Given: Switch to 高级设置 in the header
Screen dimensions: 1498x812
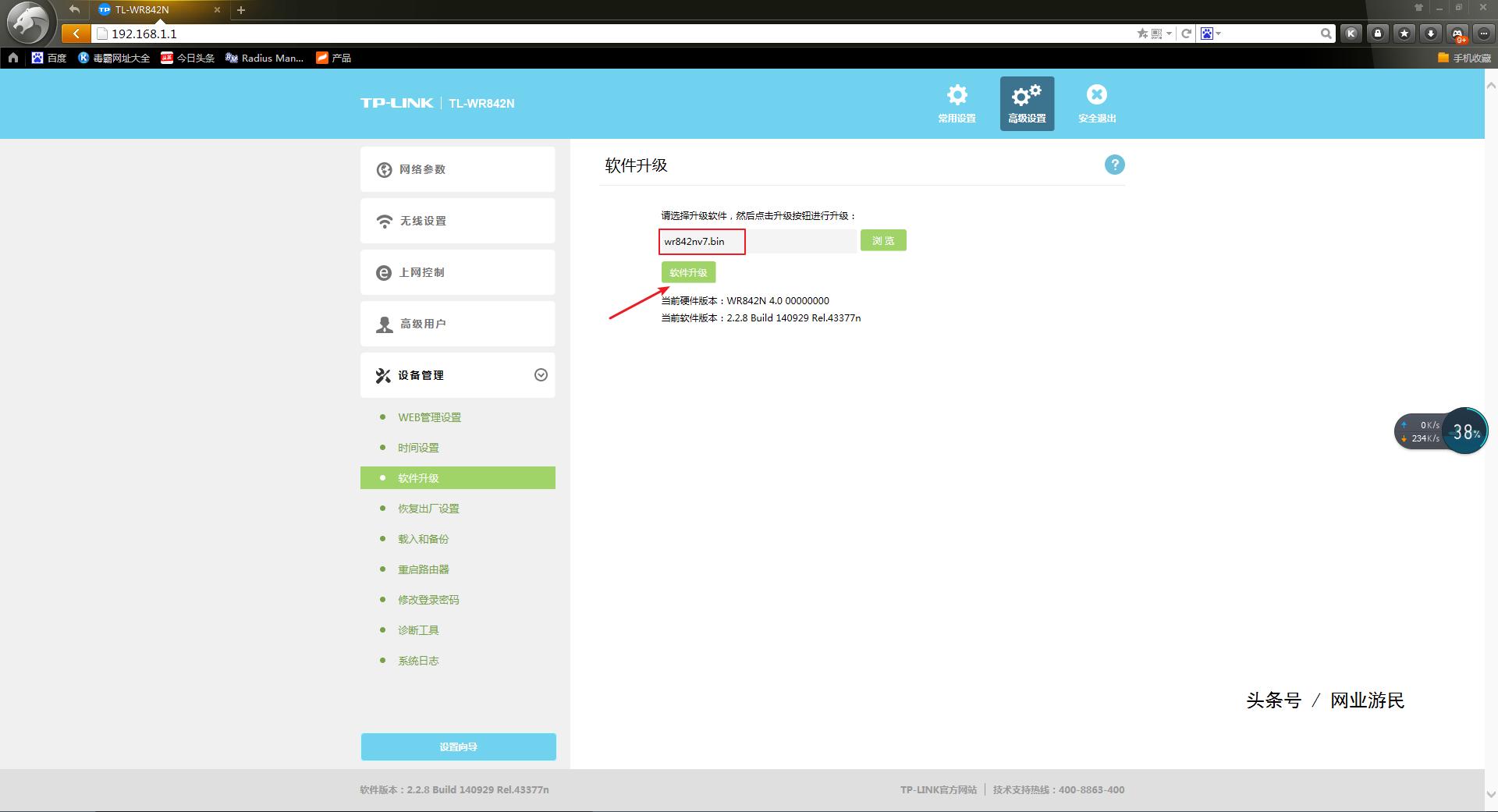Looking at the screenshot, I should 1027,103.
